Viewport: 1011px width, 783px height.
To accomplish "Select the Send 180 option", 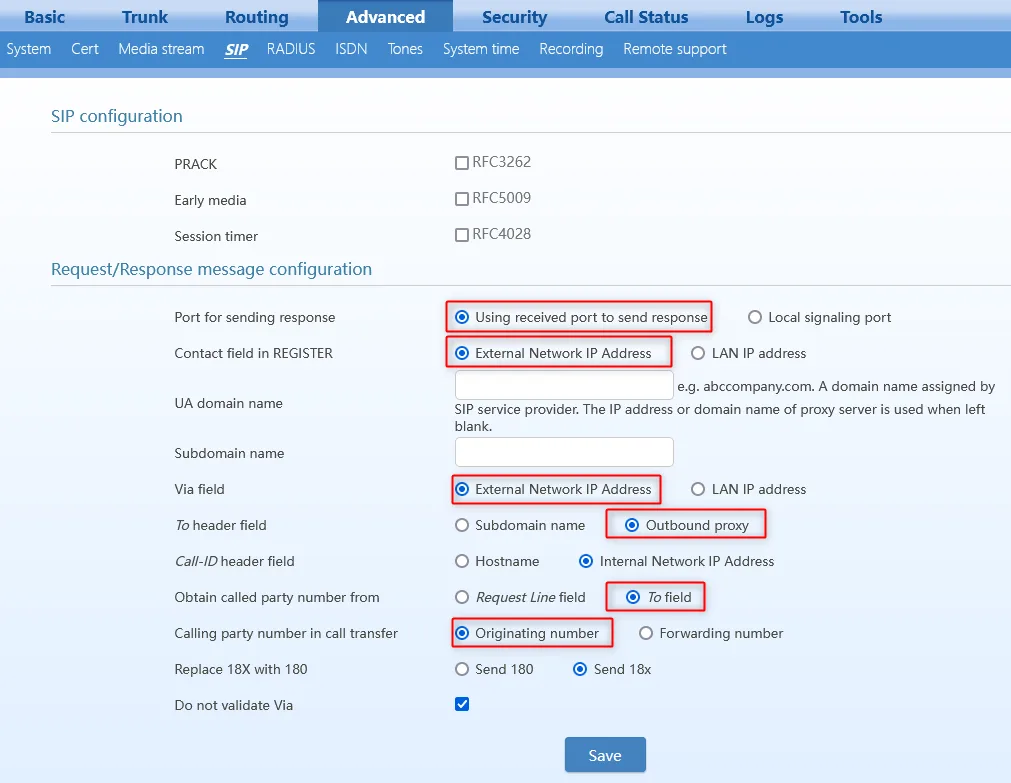I will (x=462, y=669).
